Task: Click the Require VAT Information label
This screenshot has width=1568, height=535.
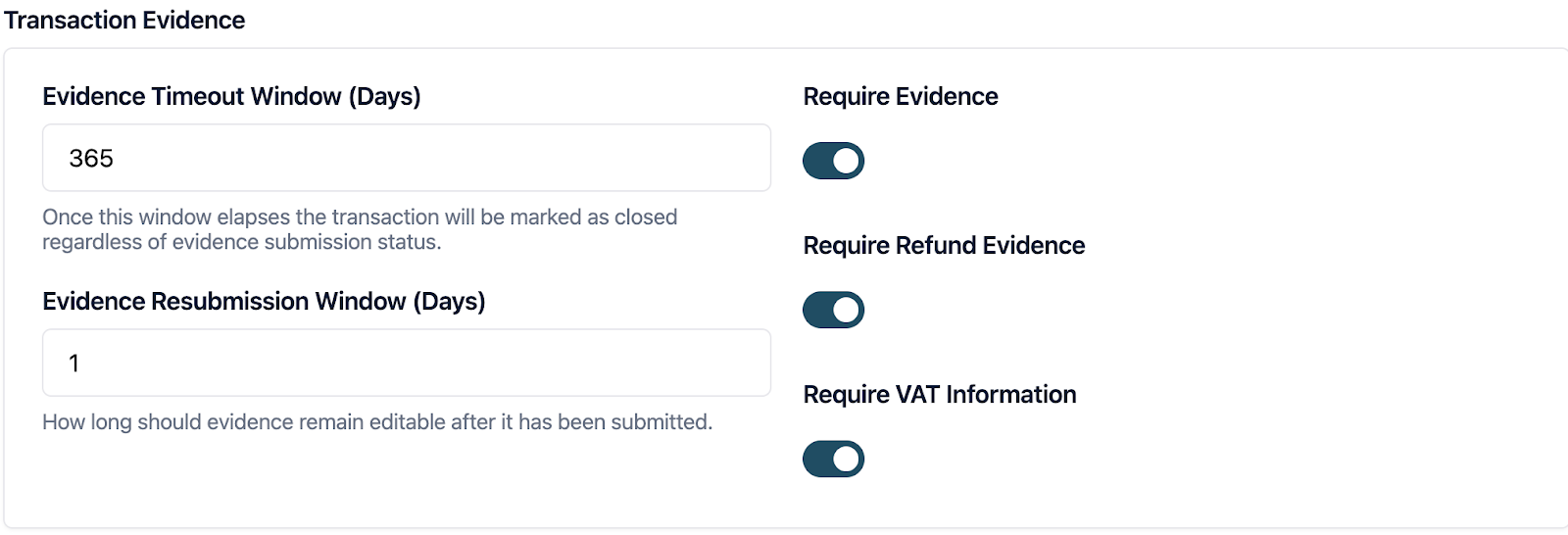Action: pos(939,394)
